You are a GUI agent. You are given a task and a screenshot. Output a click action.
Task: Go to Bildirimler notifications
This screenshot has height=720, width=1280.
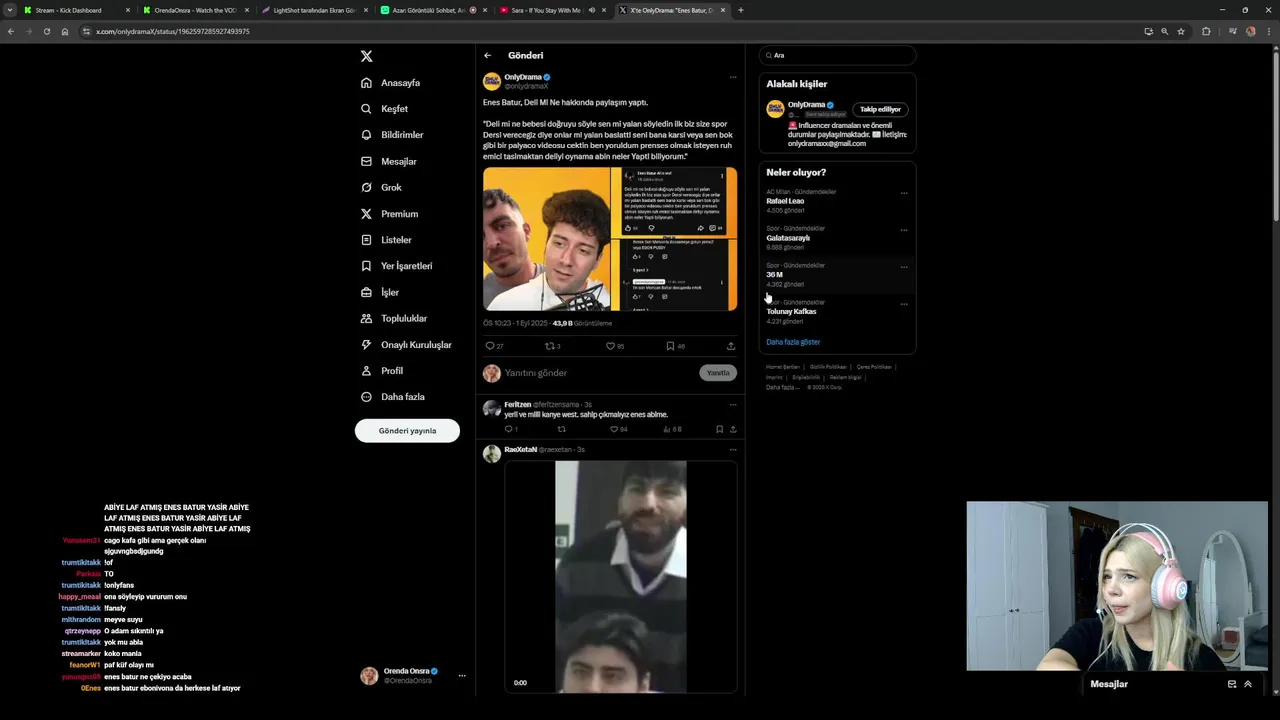pos(392,135)
